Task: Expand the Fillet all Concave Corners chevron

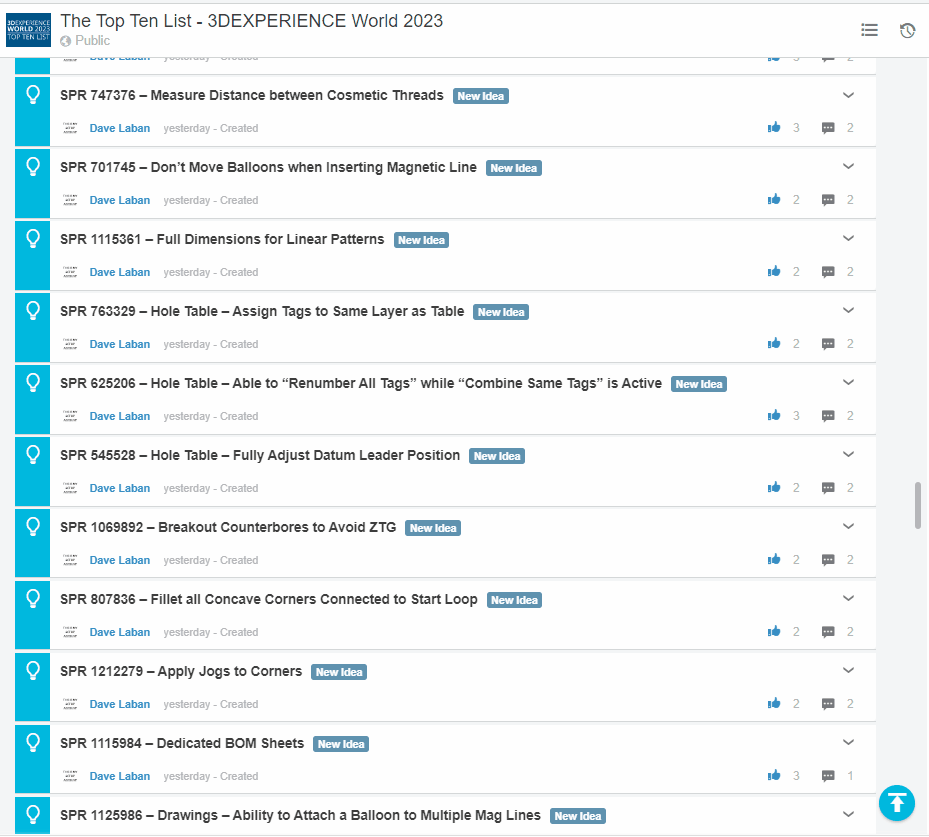Action: pos(848,599)
